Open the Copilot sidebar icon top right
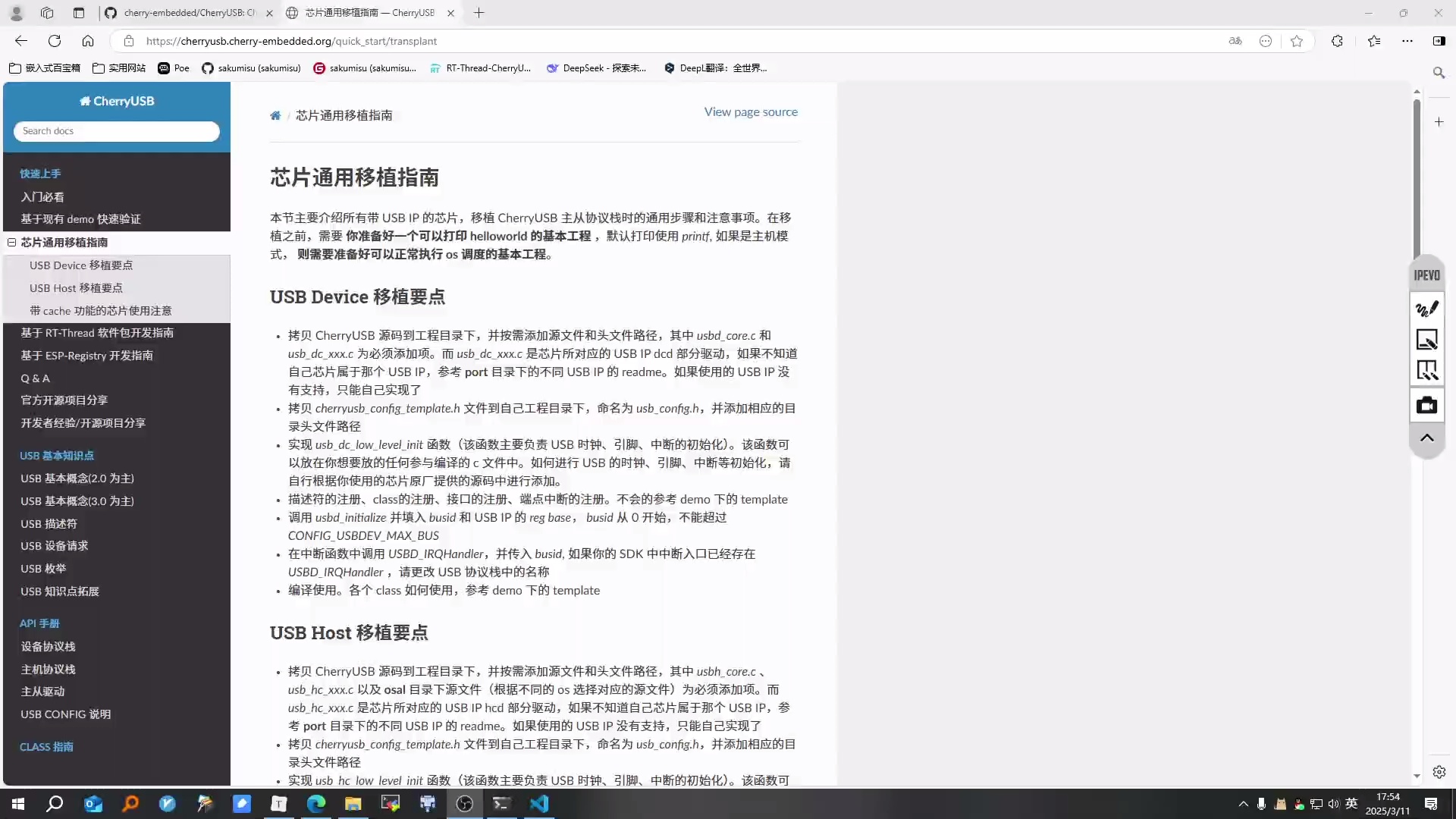This screenshot has height=819, width=1456. 1439,41
